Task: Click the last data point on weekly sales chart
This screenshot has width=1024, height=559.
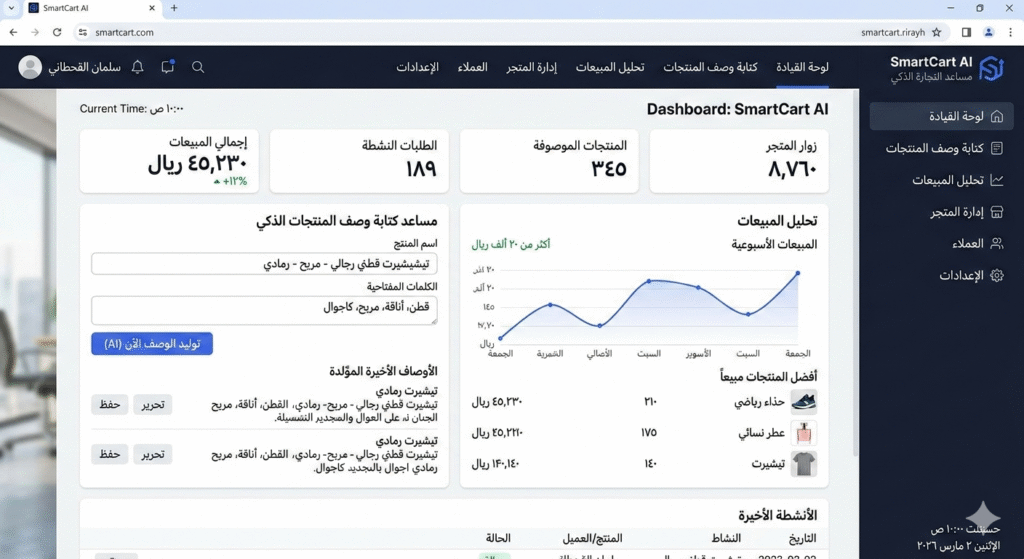Action: (797, 273)
